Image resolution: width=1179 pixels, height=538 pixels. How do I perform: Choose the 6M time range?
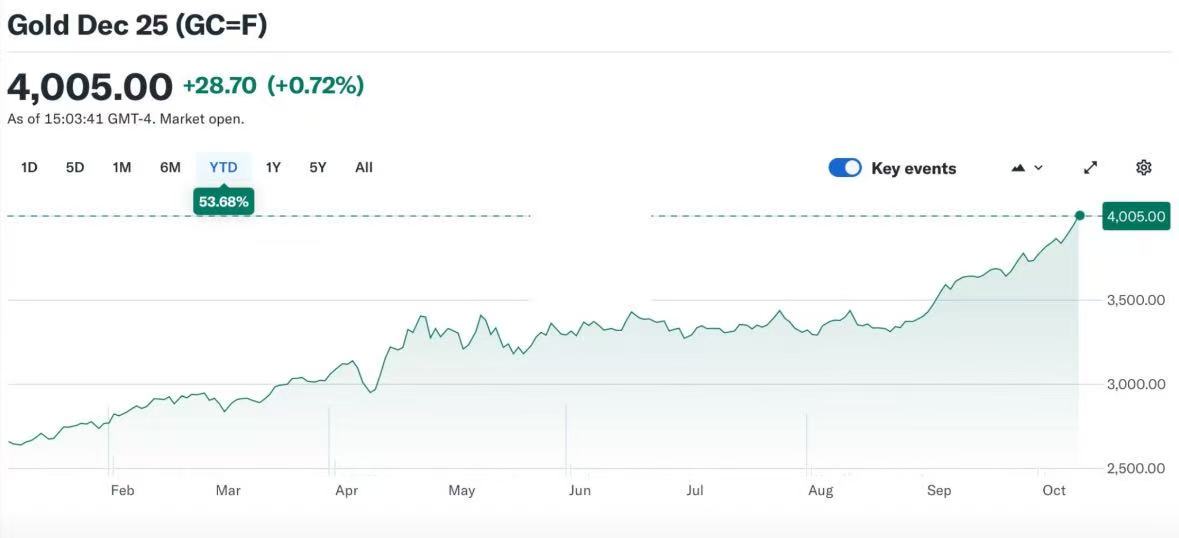[x=170, y=168]
